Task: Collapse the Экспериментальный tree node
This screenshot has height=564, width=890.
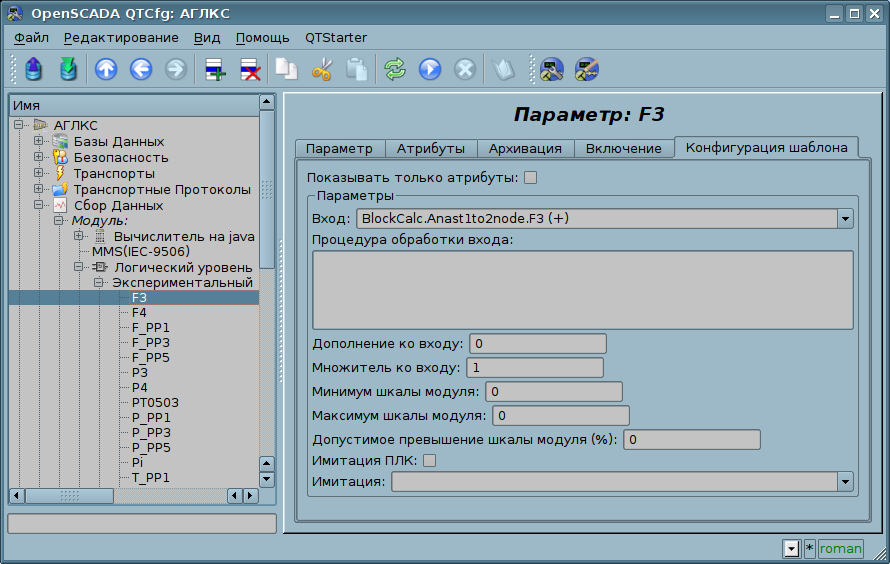Action: [x=99, y=282]
